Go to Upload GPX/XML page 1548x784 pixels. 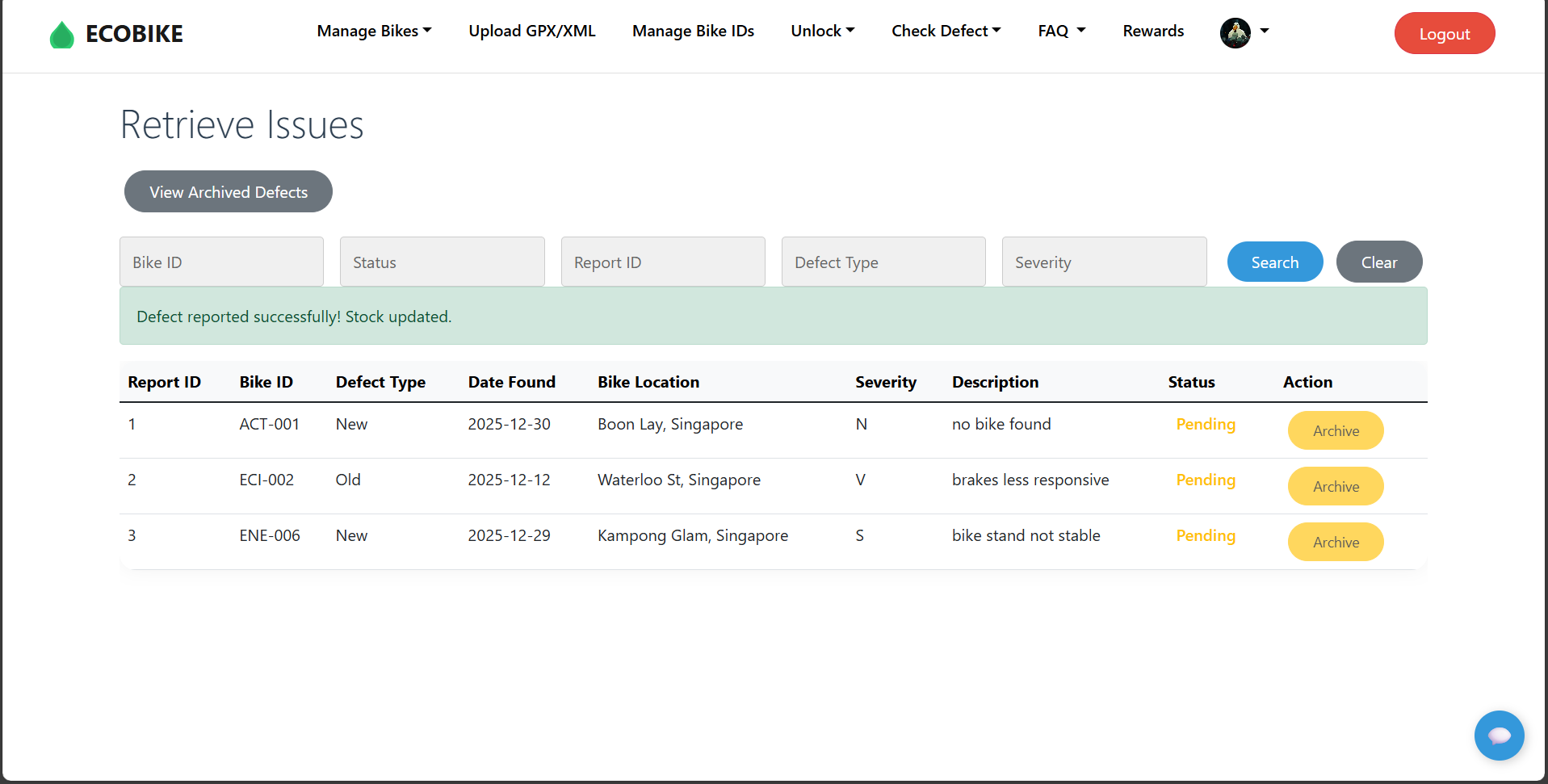[x=532, y=31]
